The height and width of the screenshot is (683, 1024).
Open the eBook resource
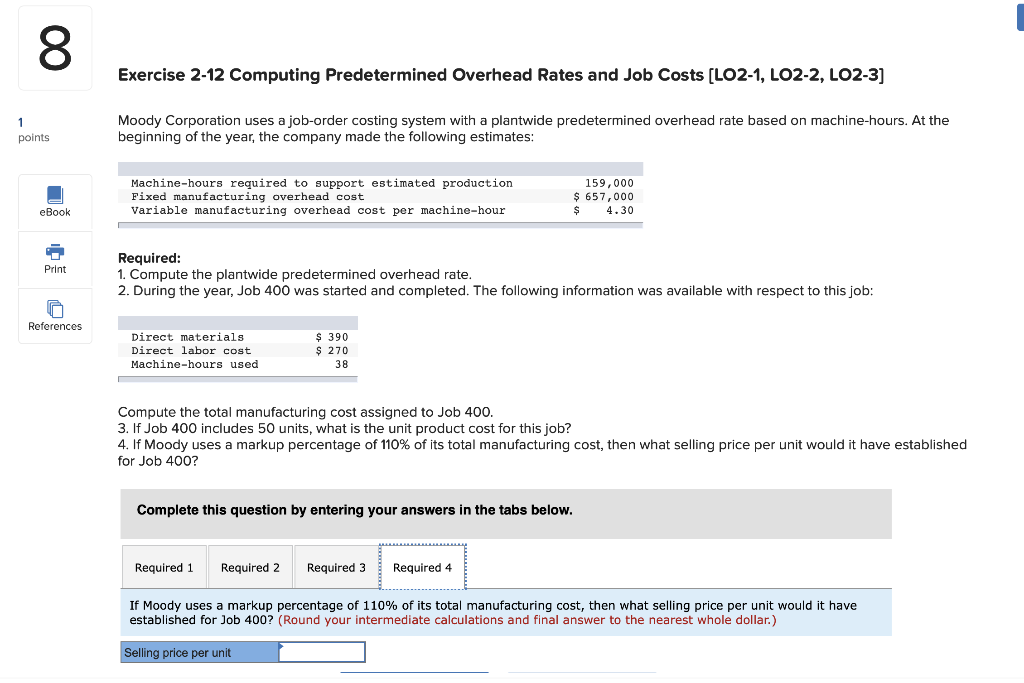55,202
